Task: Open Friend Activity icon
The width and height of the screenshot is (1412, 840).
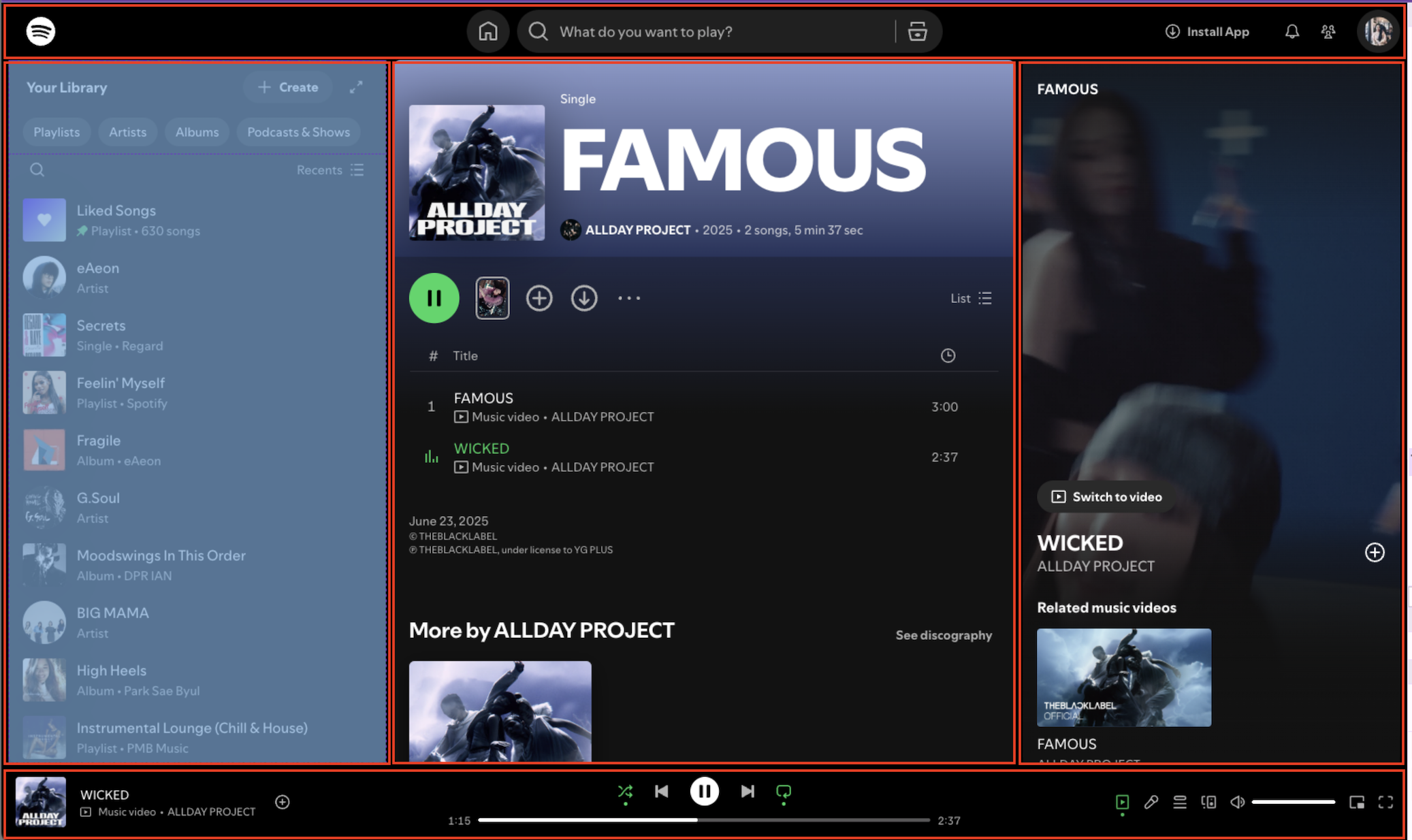Action: pos(1328,31)
